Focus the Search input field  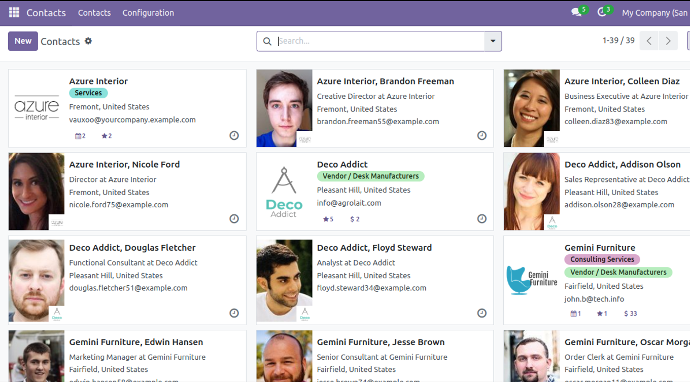(x=381, y=41)
